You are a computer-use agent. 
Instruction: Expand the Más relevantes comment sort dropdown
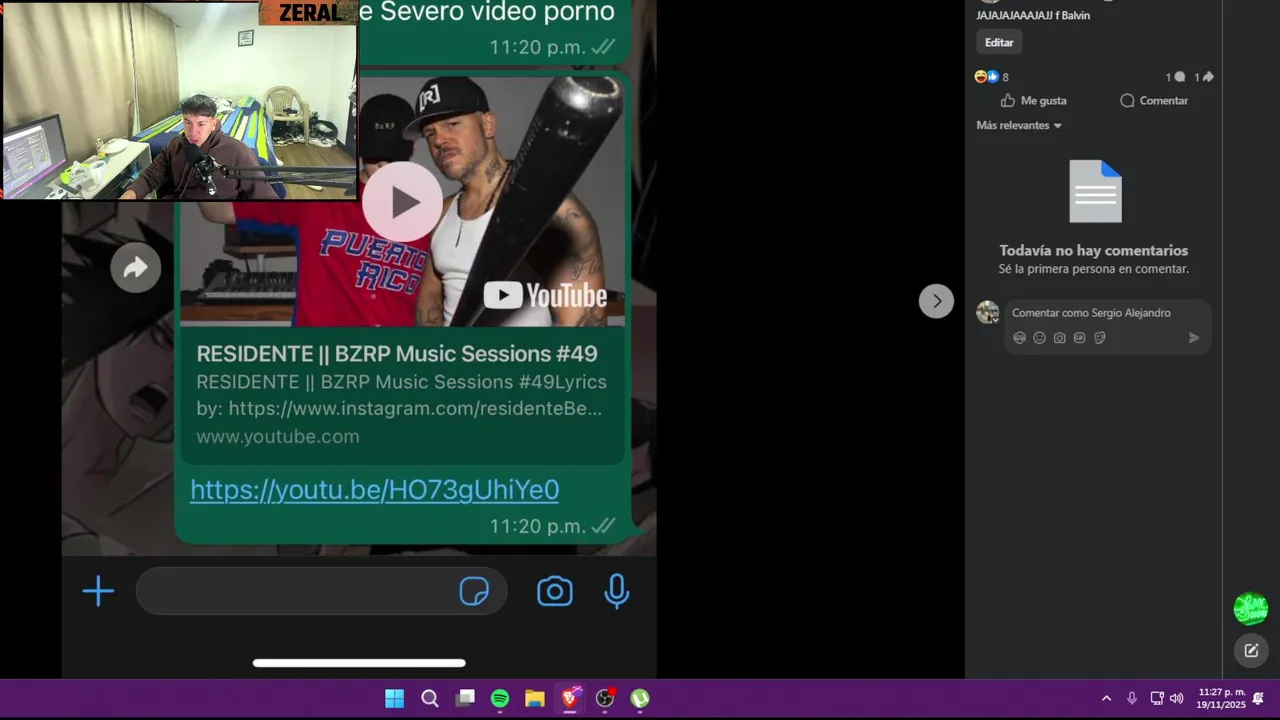pos(1019,125)
